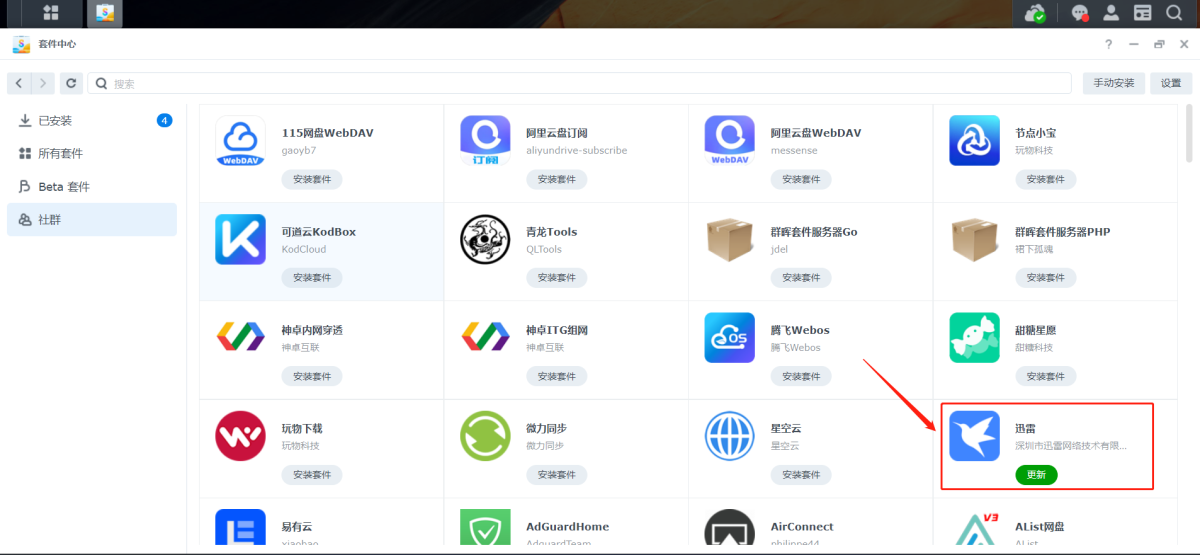Viewport: 1200px width, 555px height.
Task: Install the 节点小宝 package
Action: 1046,179
